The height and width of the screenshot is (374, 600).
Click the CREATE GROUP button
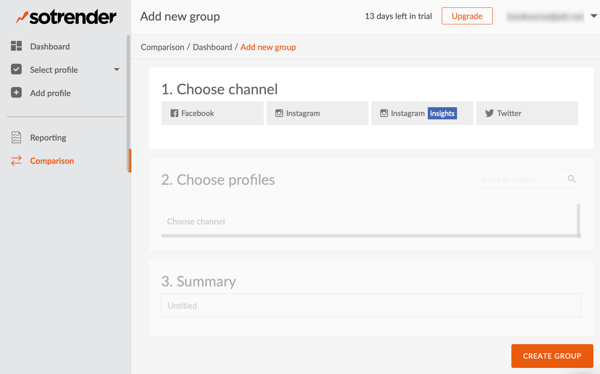coord(552,356)
